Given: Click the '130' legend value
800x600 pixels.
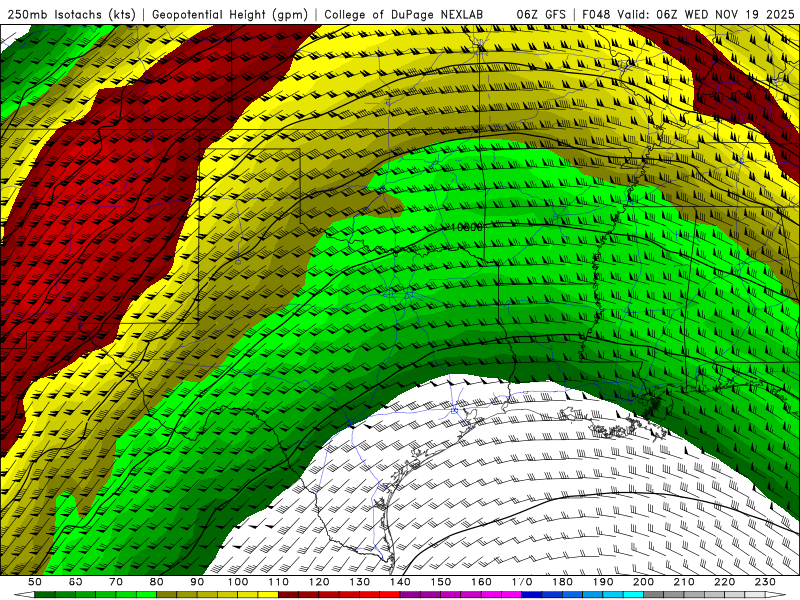Looking at the screenshot, I should click(360, 582).
